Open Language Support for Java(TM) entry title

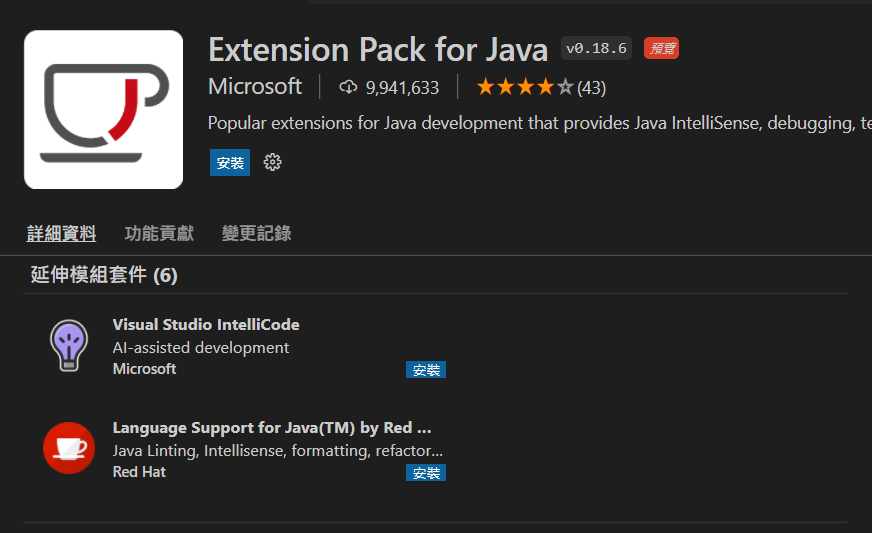click(271, 427)
